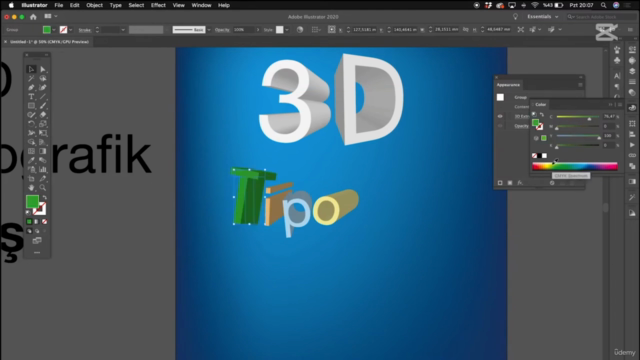
Task: Open the Effect menu
Action: (x=158, y=5)
